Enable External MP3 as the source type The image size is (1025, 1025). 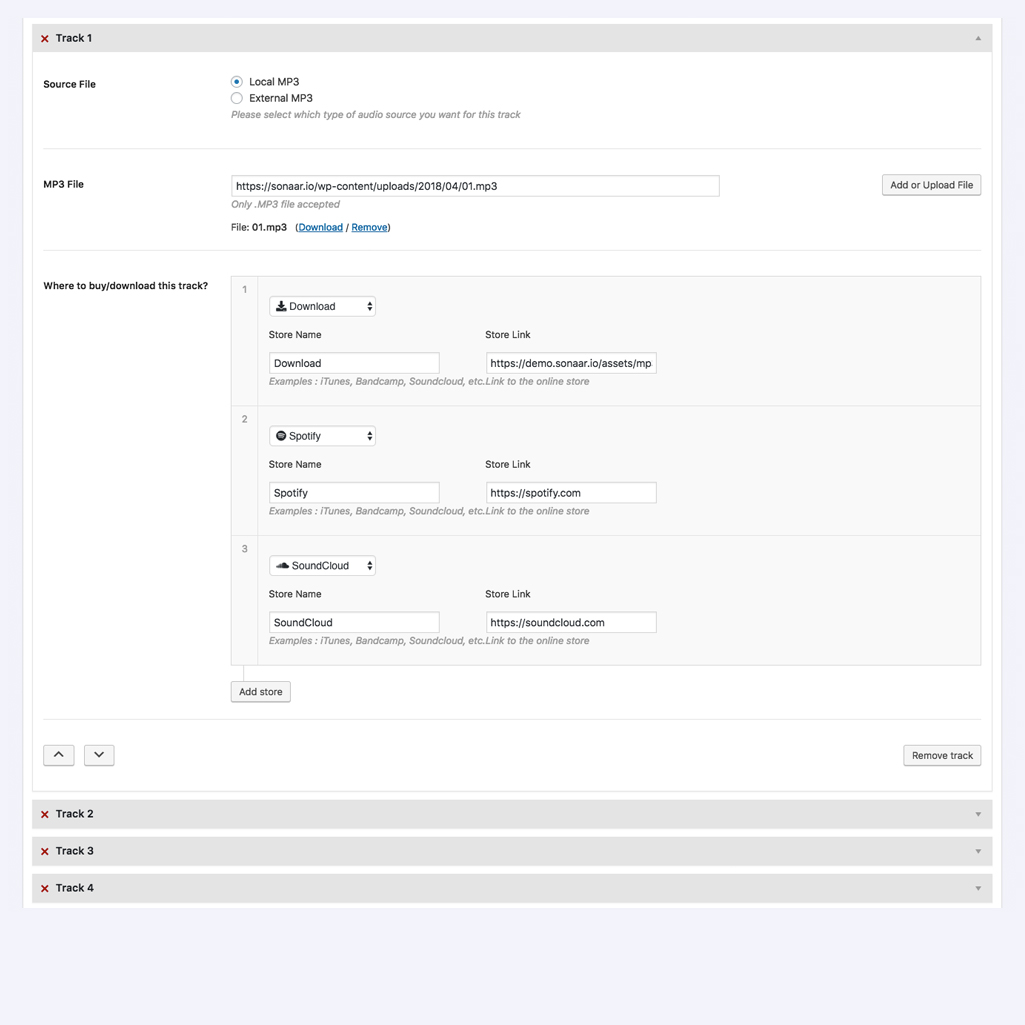[236, 98]
